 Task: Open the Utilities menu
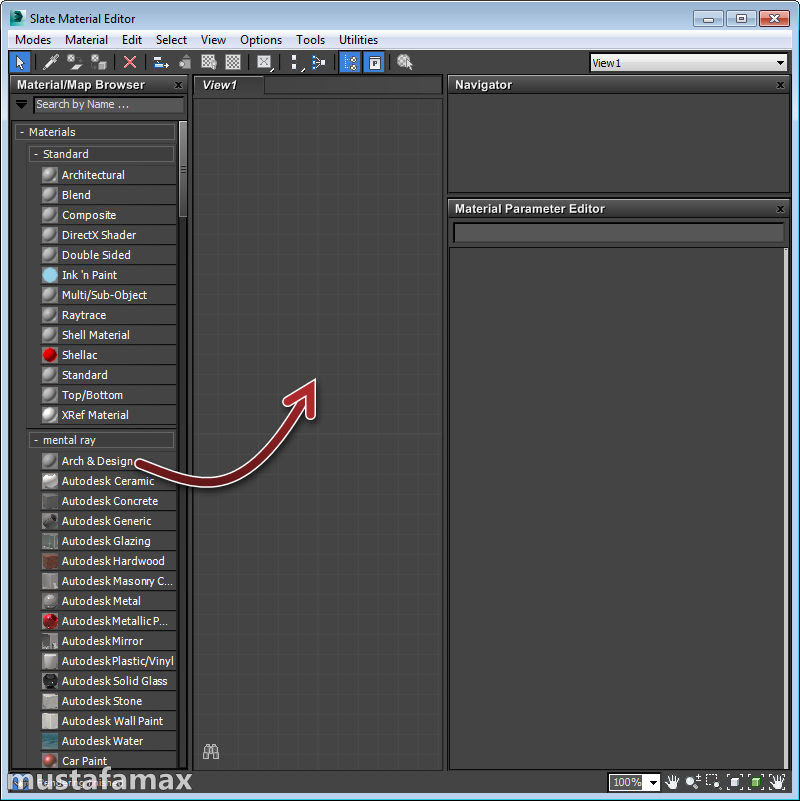click(x=358, y=40)
